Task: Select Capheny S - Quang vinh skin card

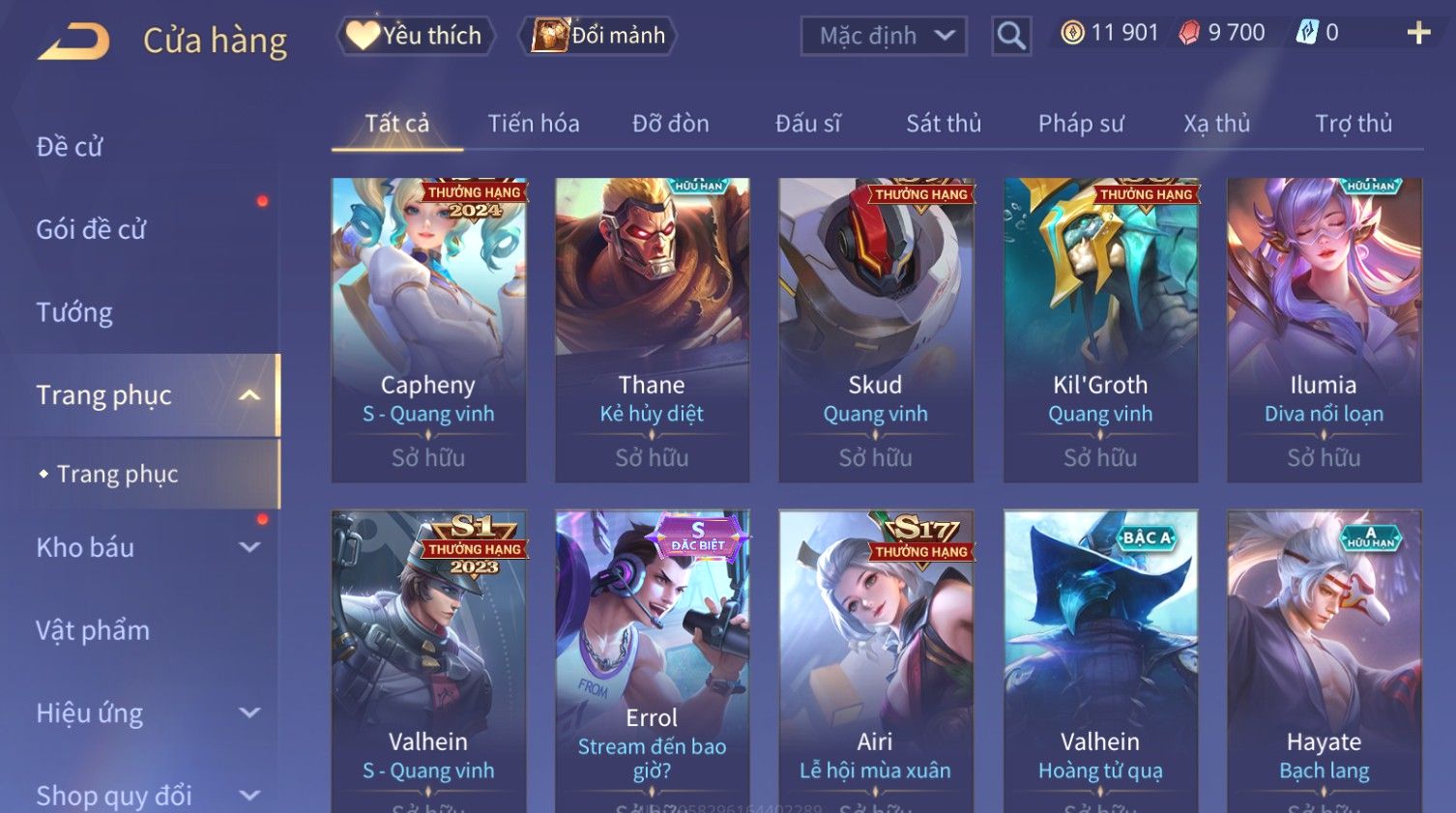Action: pyautogui.click(x=428, y=330)
